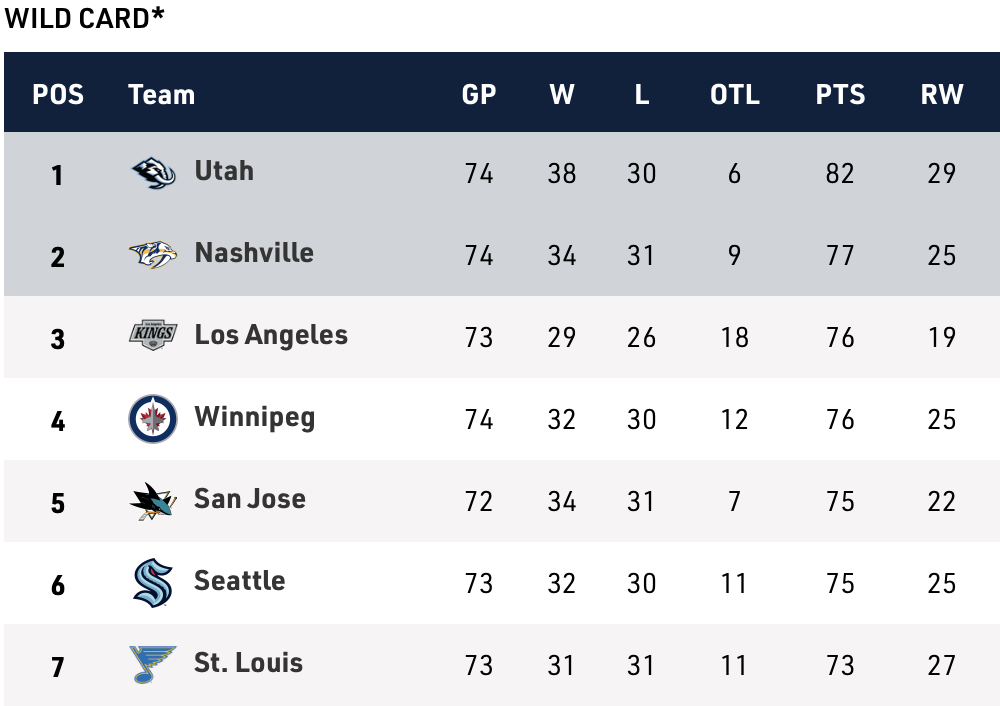This screenshot has height=706, width=1000.
Task: Click the OTL column header
Action: pyautogui.click(x=734, y=95)
